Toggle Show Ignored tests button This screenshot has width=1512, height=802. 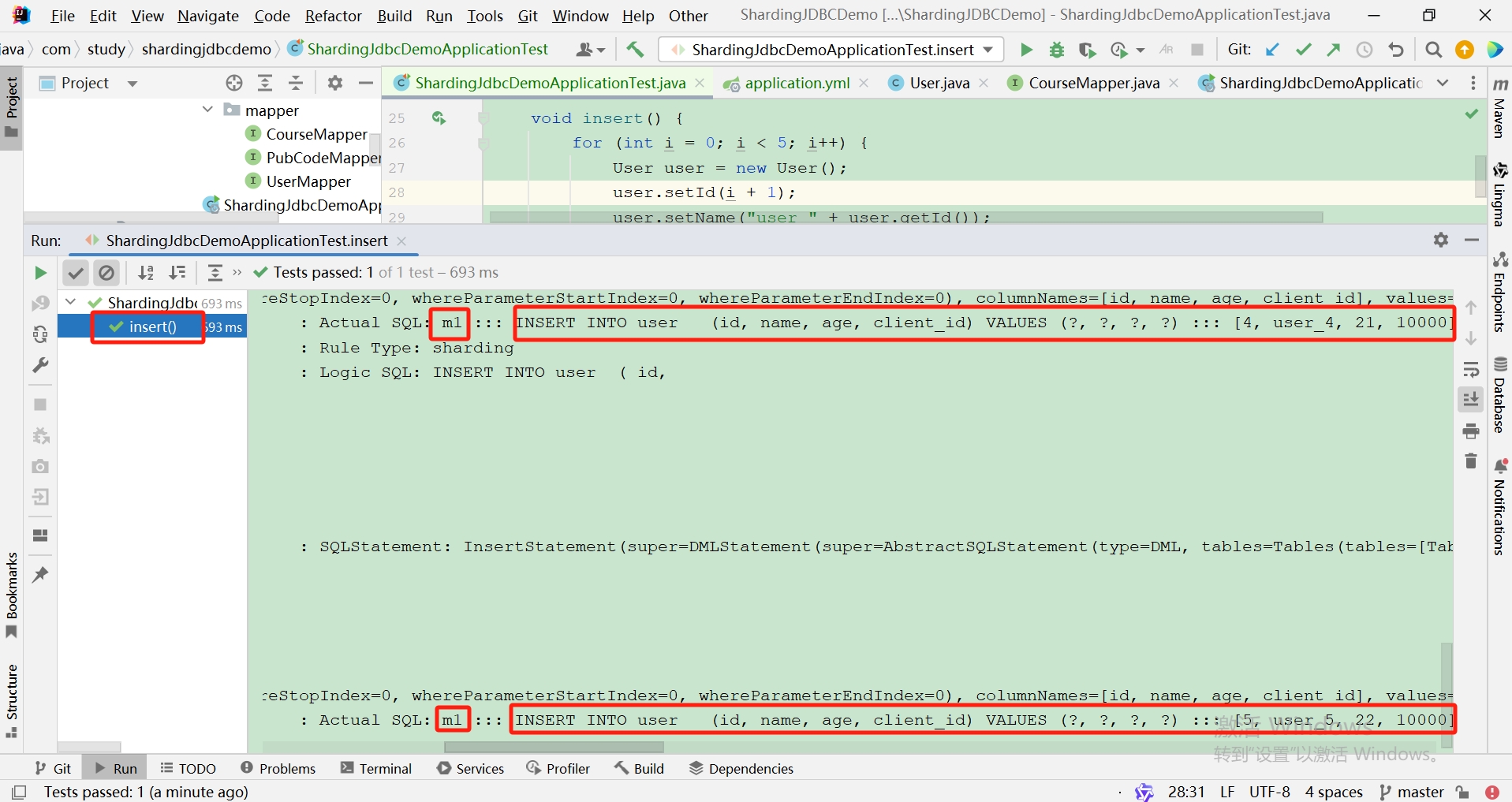coord(106,273)
